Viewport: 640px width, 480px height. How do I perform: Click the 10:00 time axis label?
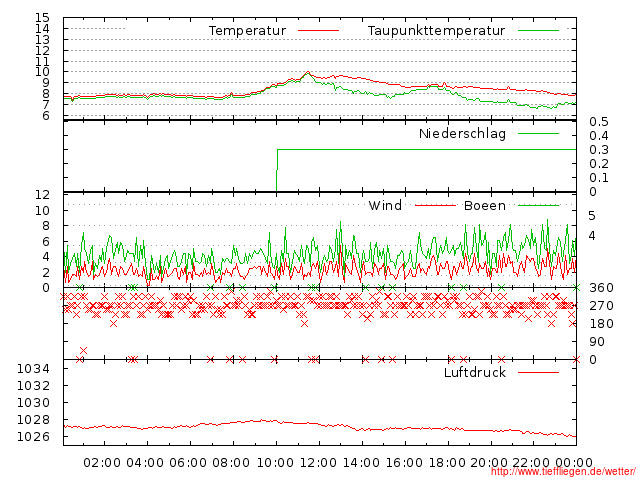point(275,463)
